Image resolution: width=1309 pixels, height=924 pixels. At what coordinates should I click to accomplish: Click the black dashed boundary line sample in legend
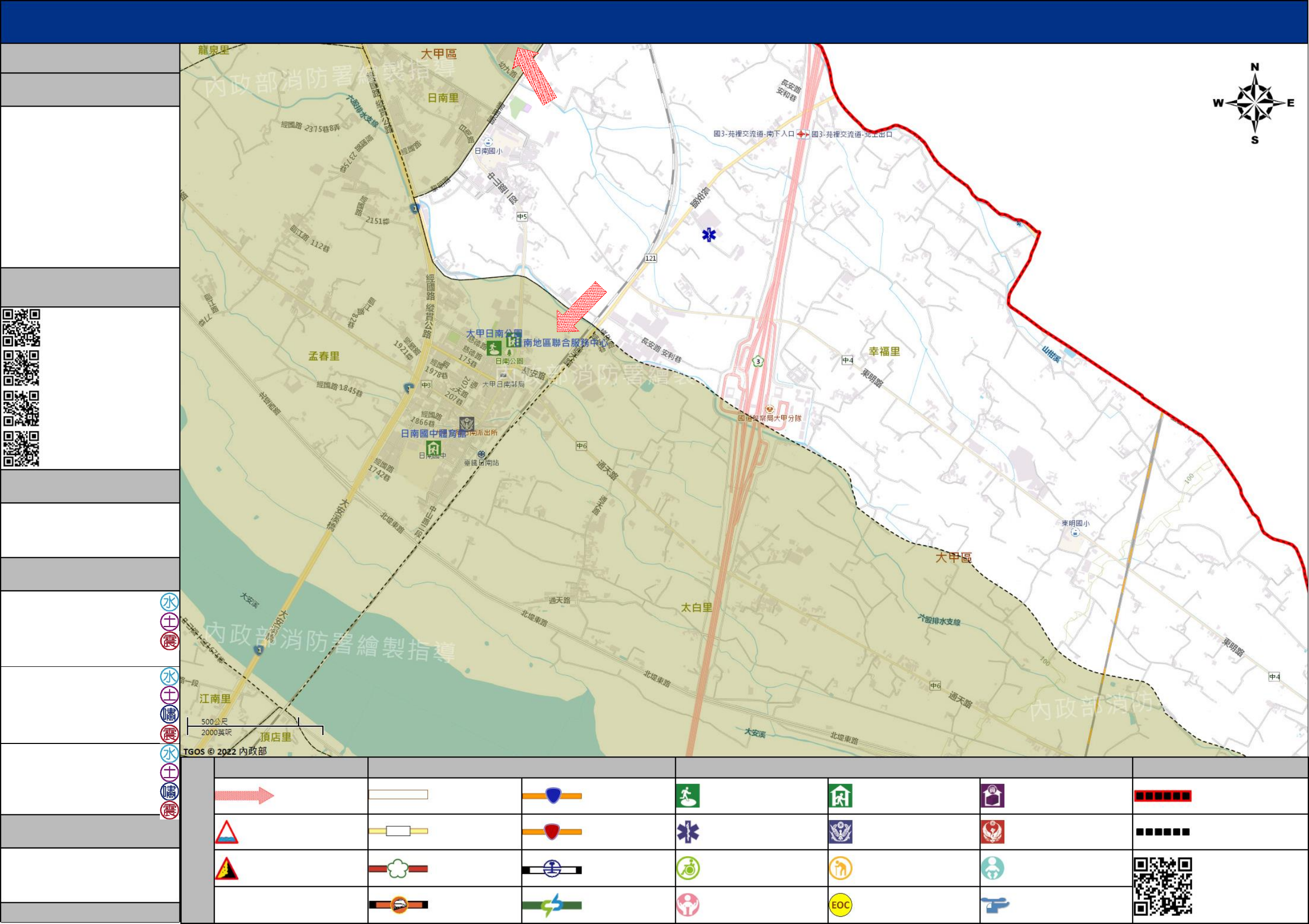[x=1163, y=832]
